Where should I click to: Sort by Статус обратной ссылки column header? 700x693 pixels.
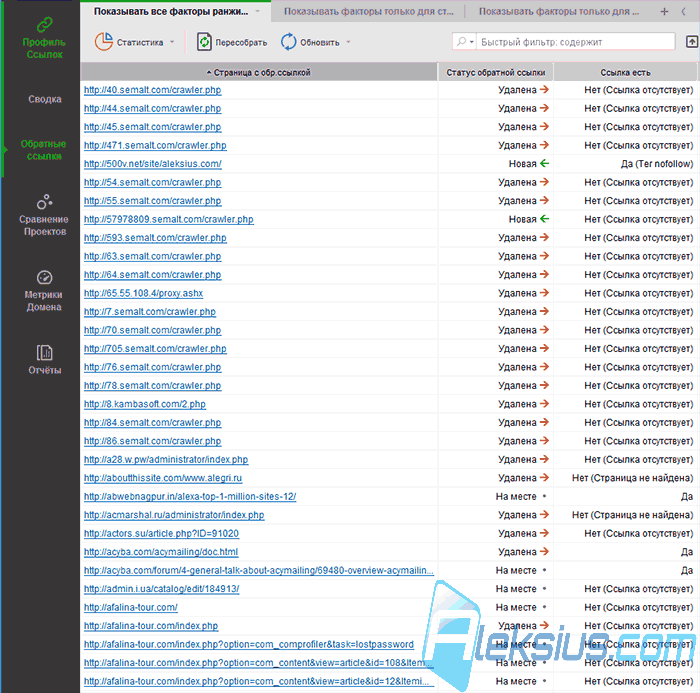pos(496,72)
